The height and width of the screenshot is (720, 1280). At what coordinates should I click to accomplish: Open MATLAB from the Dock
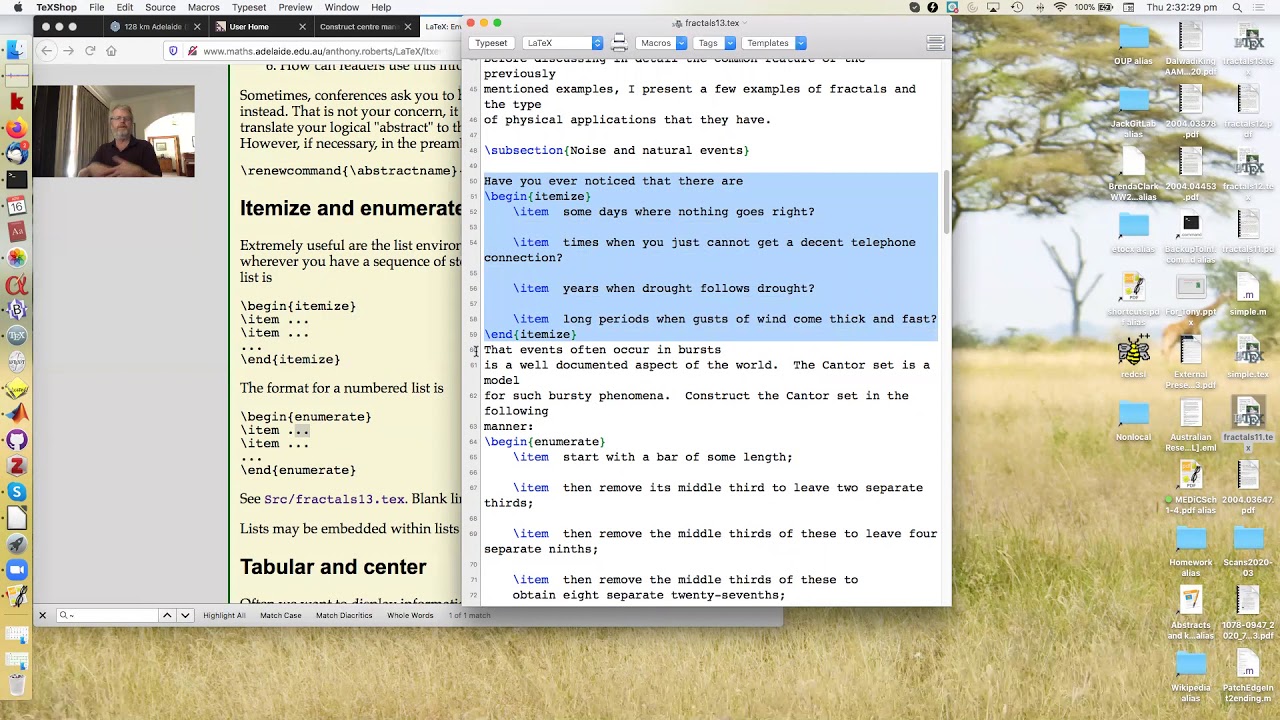(16, 414)
